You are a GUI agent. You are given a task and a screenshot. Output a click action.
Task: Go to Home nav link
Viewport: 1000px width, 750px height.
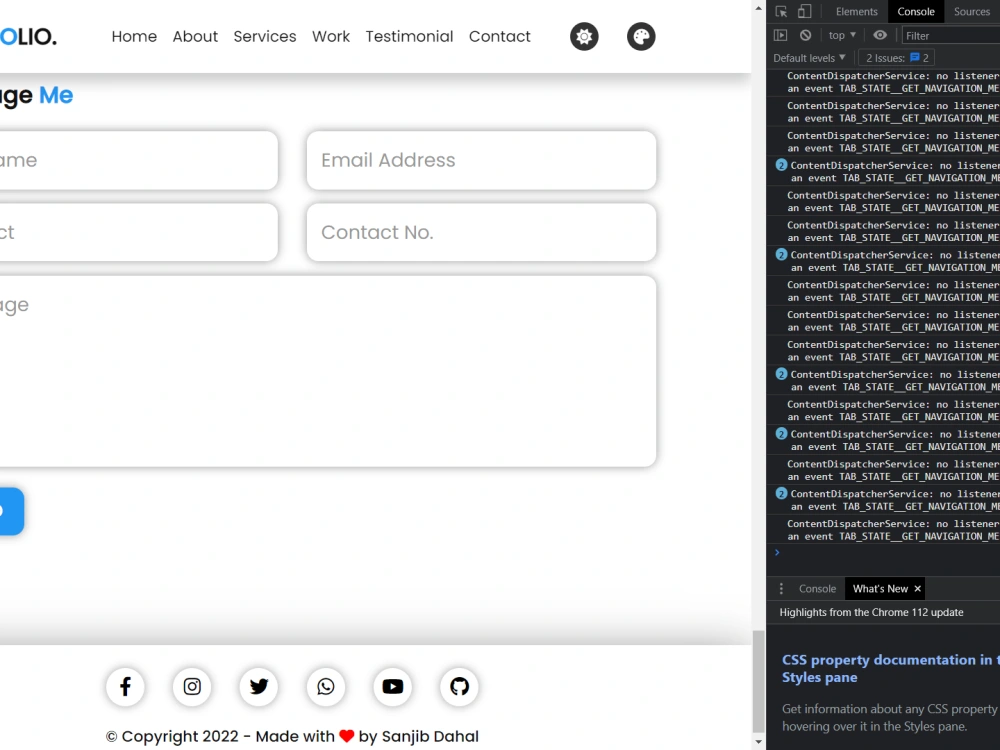tap(134, 36)
